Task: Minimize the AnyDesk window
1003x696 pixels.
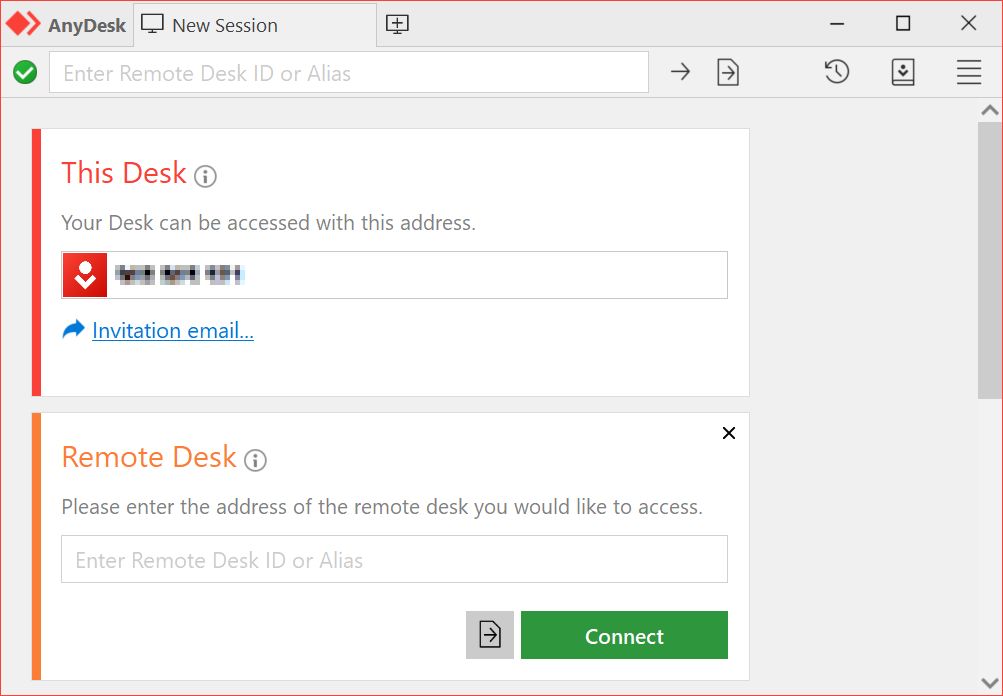Action: [837, 24]
